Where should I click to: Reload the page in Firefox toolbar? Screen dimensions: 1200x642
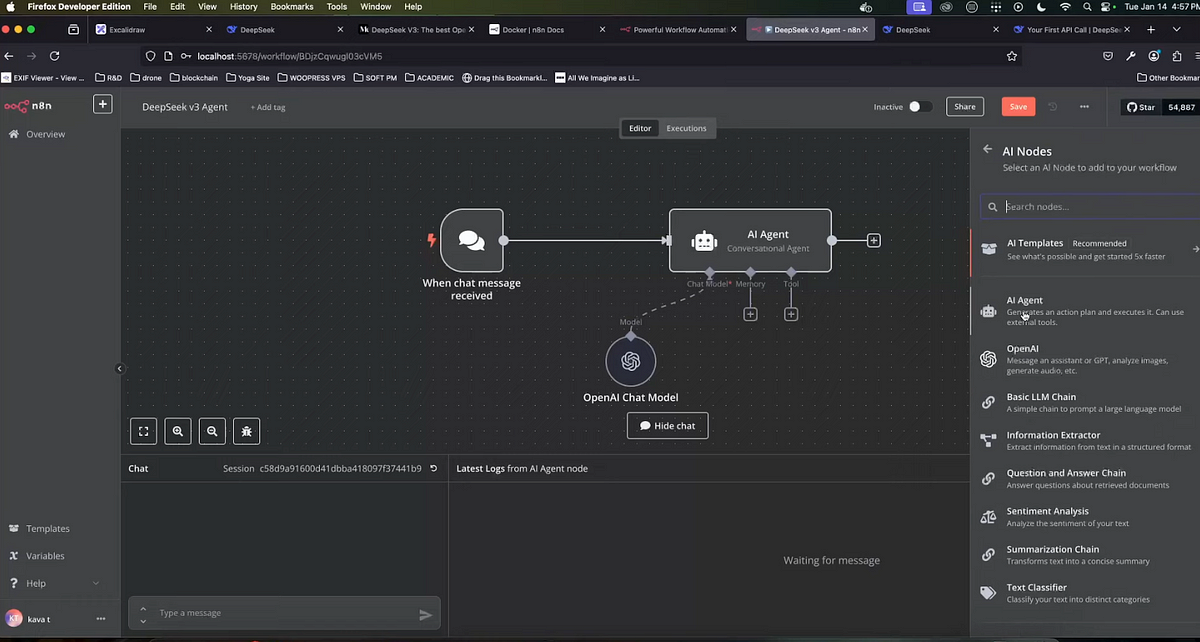tap(55, 56)
